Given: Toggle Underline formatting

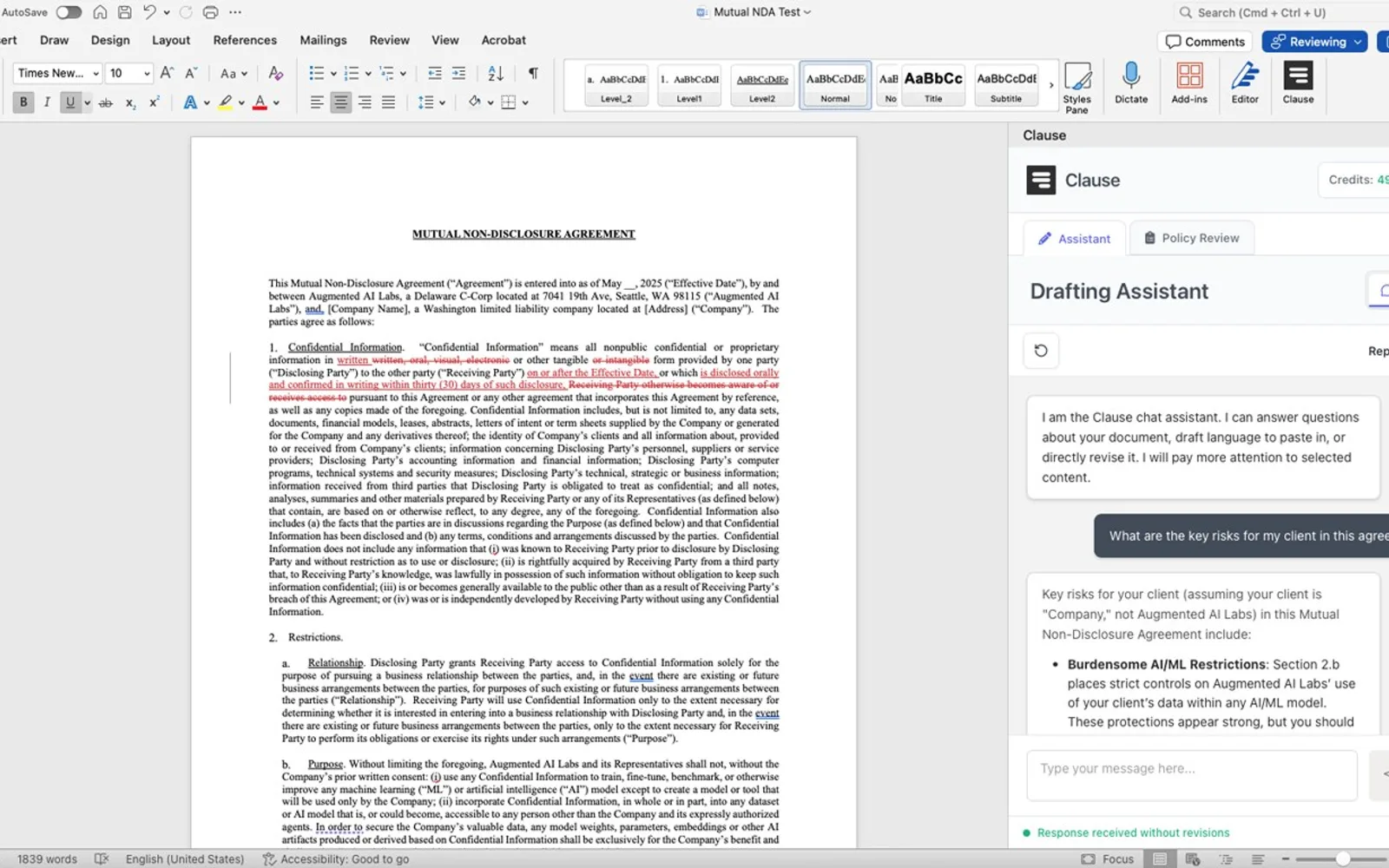Looking at the screenshot, I should coord(70,102).
